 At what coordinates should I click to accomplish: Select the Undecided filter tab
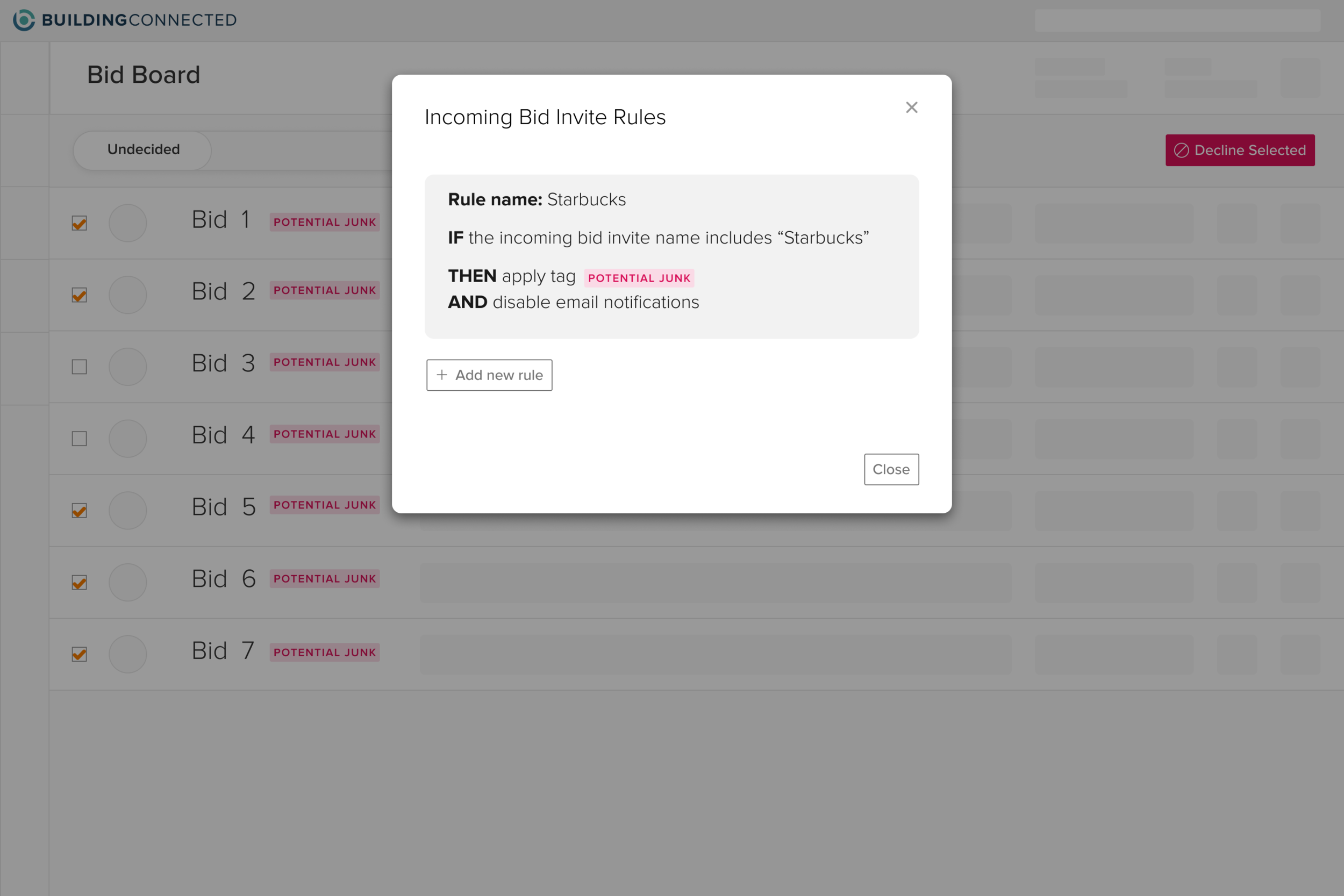coord(142,150)
